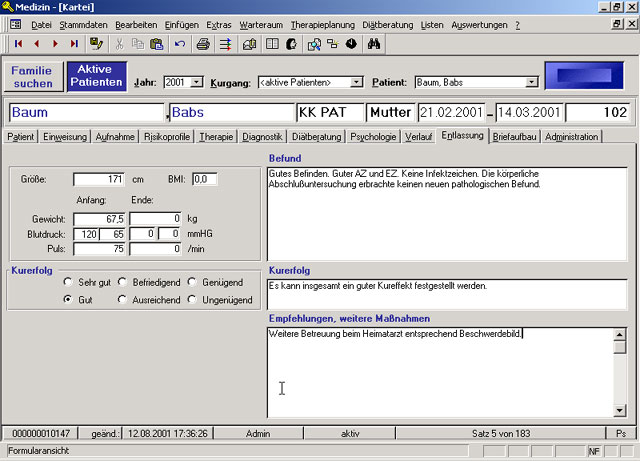Switch to the Briefaufbau tab
Viewport: 640px width, 461px height.
tap(514, 137)
